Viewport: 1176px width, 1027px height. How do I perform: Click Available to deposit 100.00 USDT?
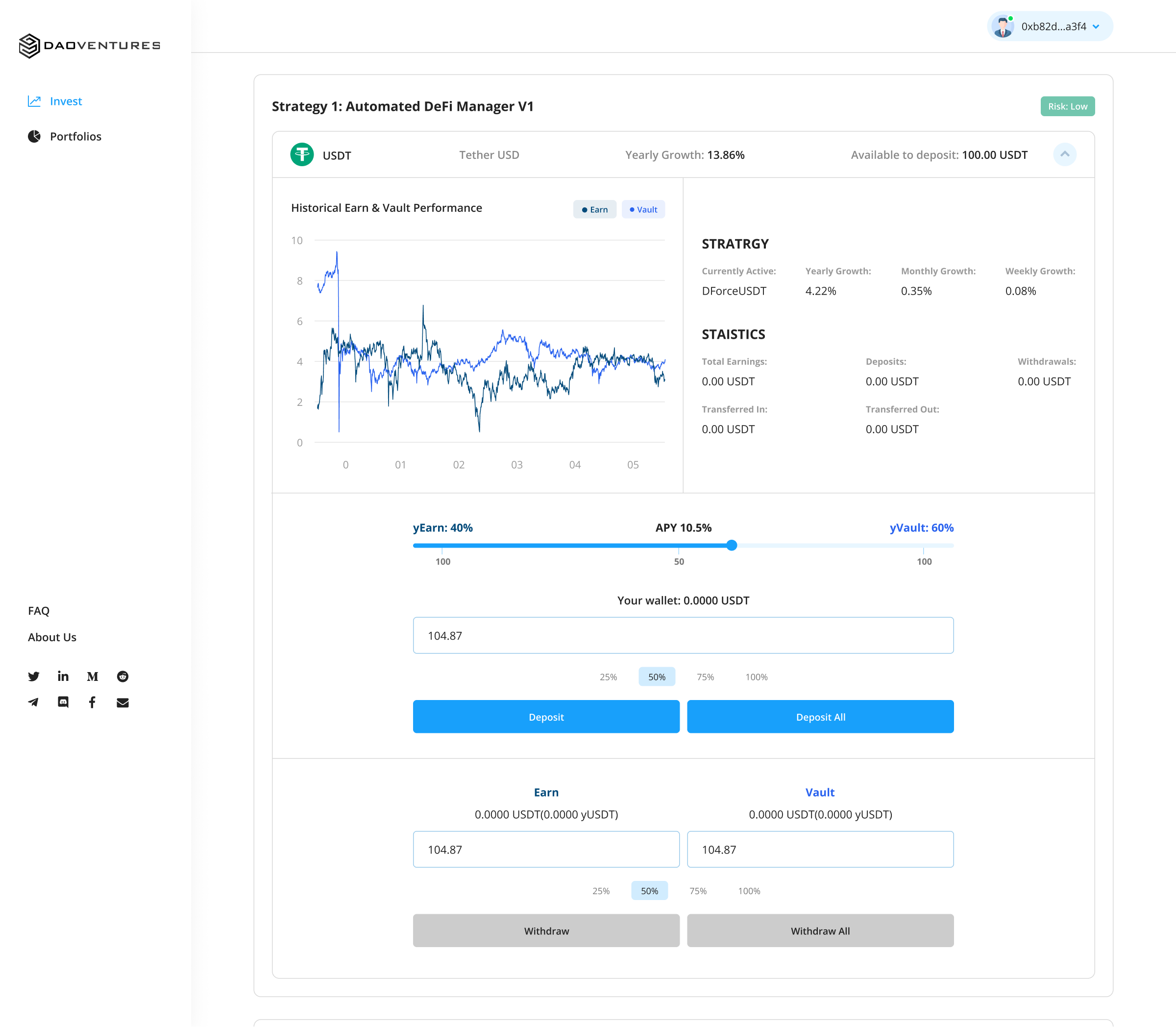pyautogui.click(x=939, y=155)
